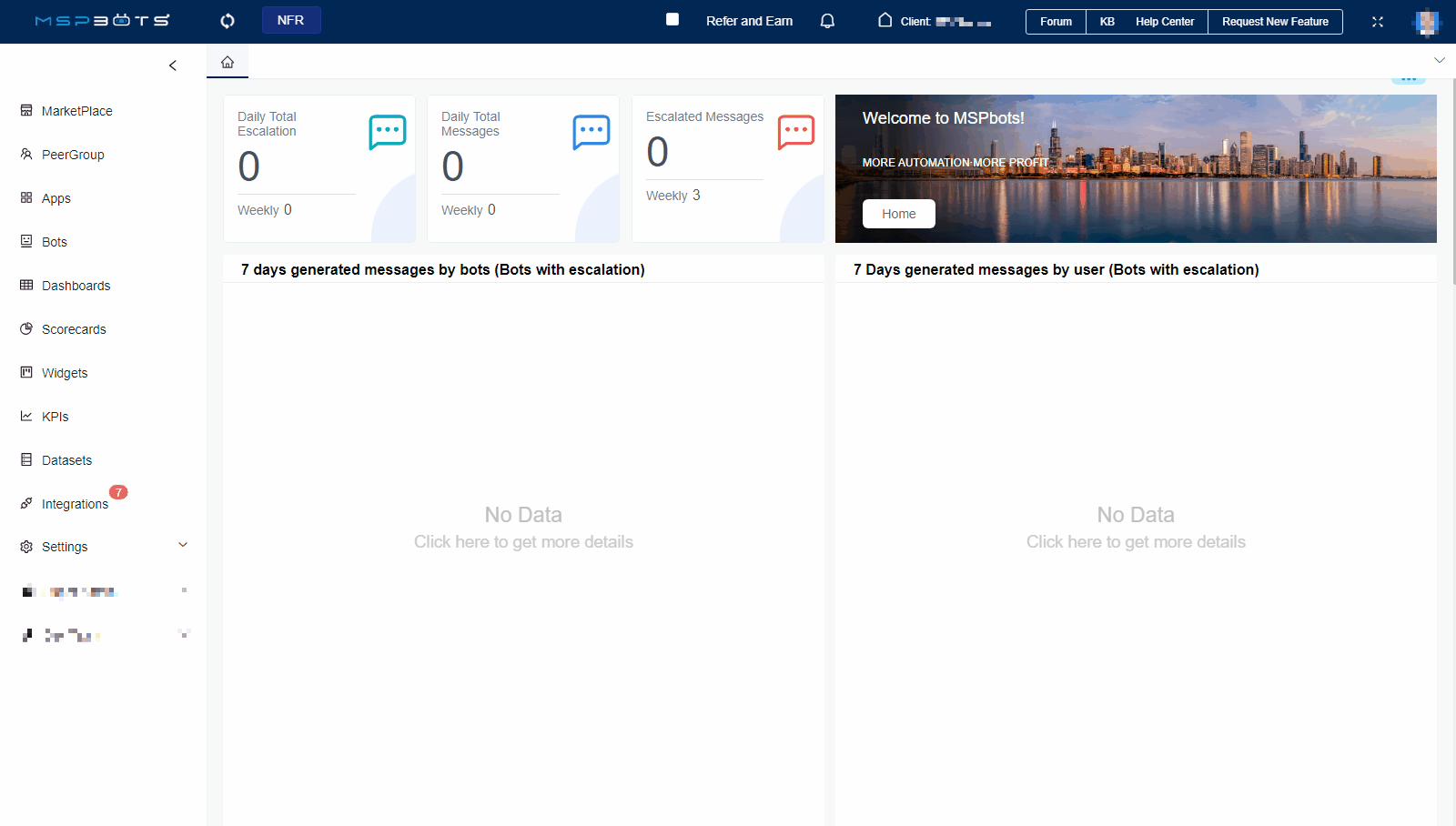Open the home tab icon
Screen dimensions: 1456x826
click(227, 62)
